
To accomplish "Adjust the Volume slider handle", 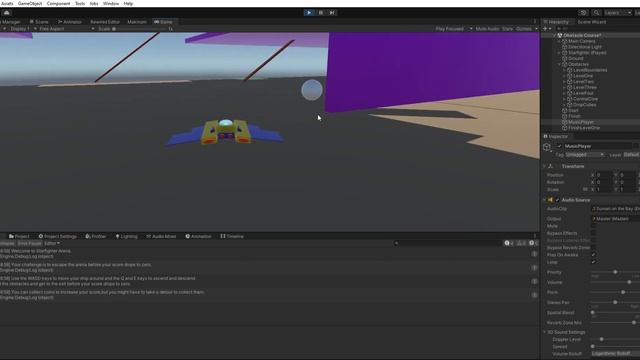I will (629, 282).
